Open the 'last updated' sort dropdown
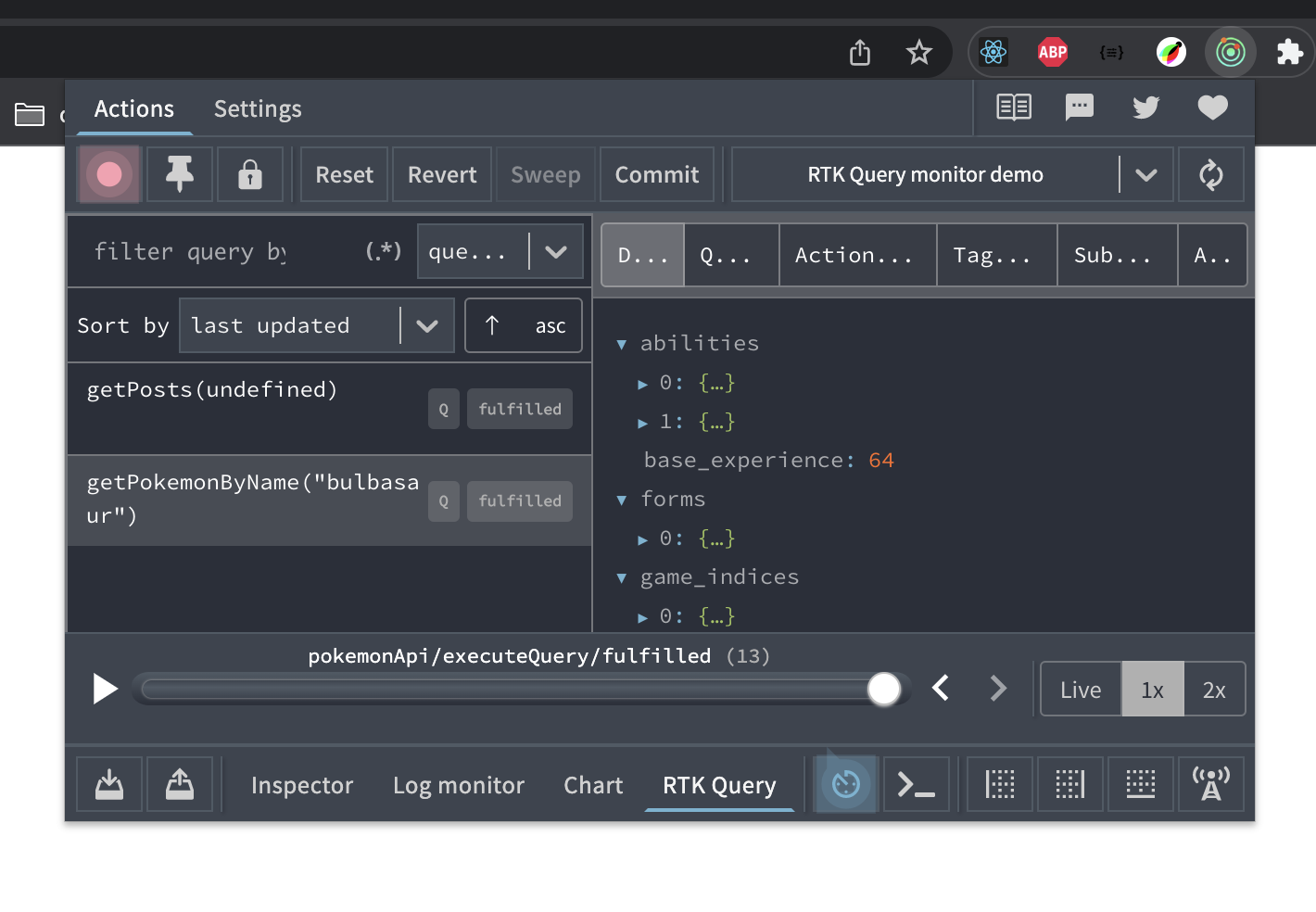This screenshot has width=1316, height=912. (x=316, y=325)
